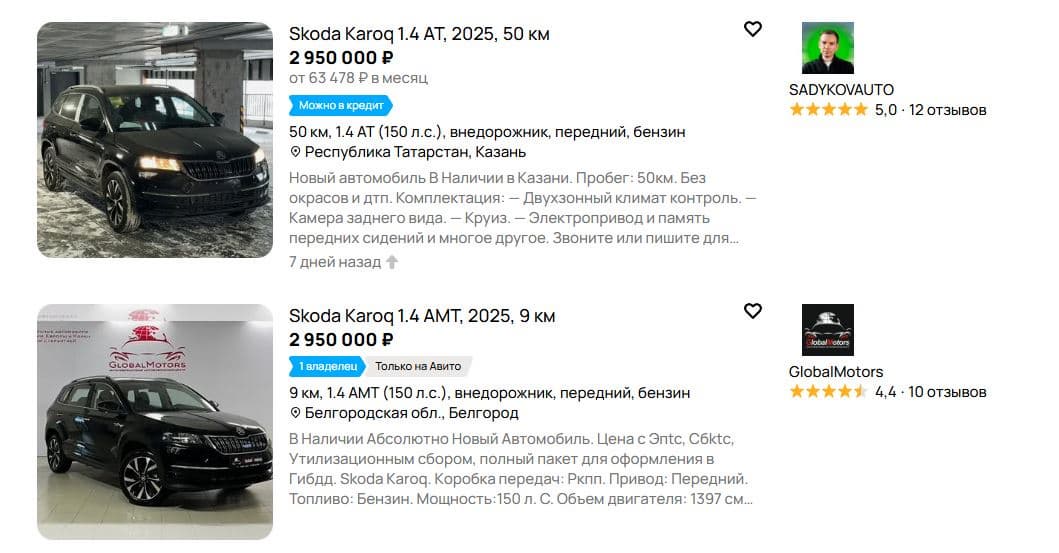Open SADYKOVAUTO seller avatar

point(827,48)
